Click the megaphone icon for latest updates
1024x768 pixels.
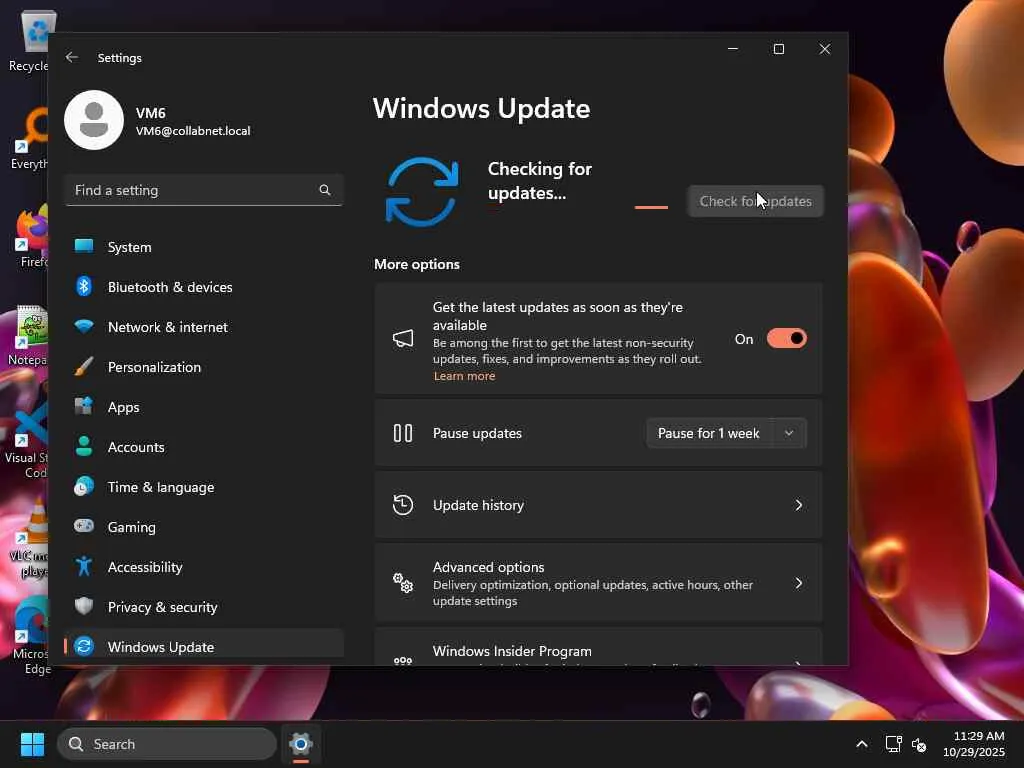click(403, 338)
